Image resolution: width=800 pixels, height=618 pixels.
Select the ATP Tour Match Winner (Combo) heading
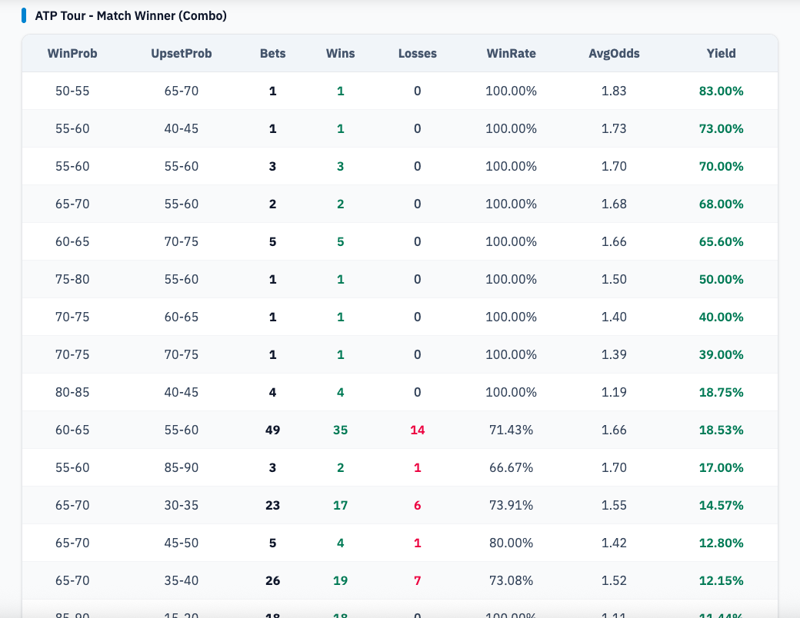[x=130, y=16]
